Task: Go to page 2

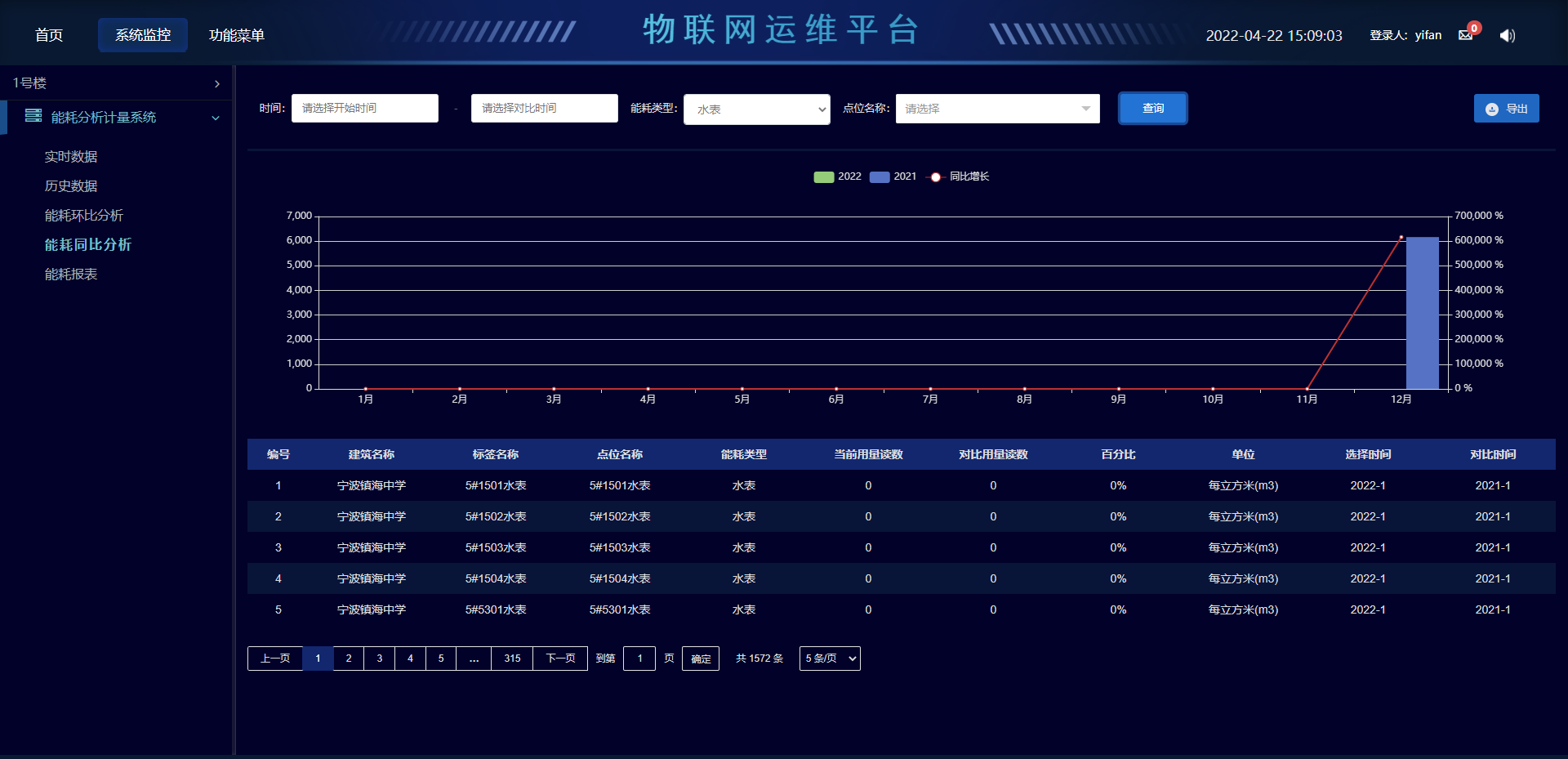Action: [x=349, y=659]
